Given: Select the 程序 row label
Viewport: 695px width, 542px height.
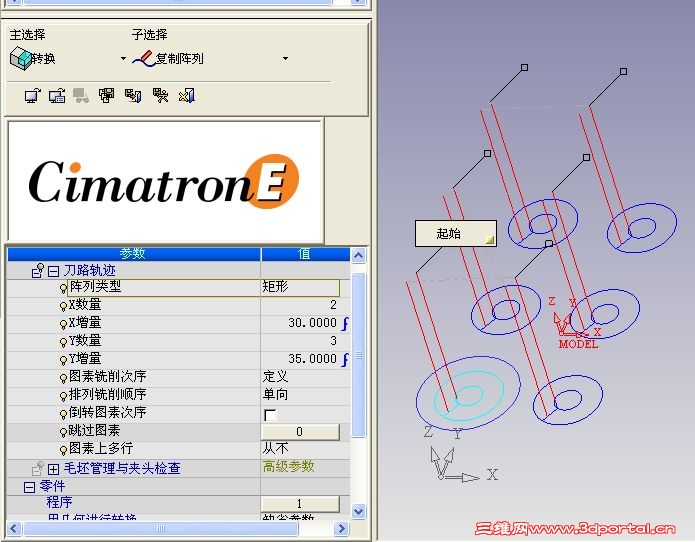Looking at the screenshot, I should click(x=59, y=503).
